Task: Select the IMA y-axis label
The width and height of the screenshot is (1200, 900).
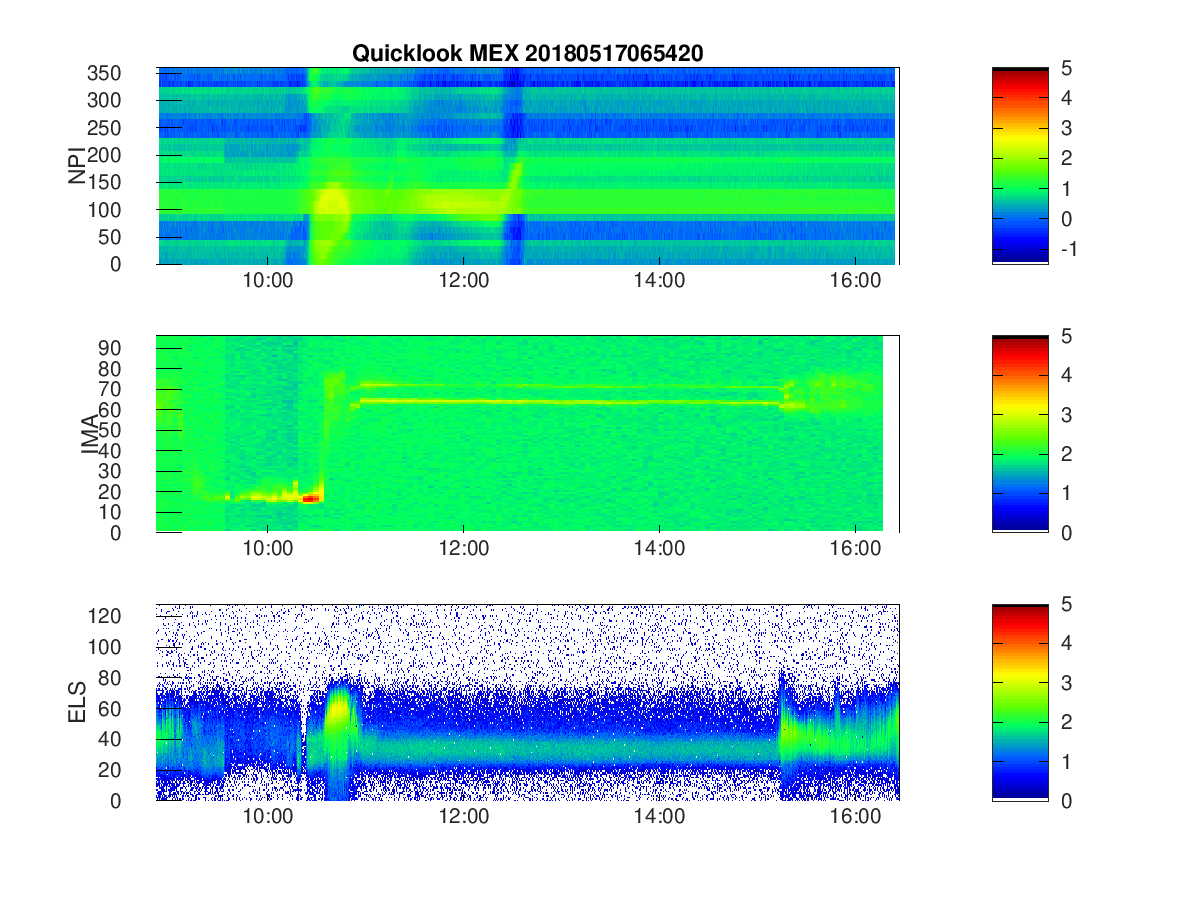Action: click(90, 434)
